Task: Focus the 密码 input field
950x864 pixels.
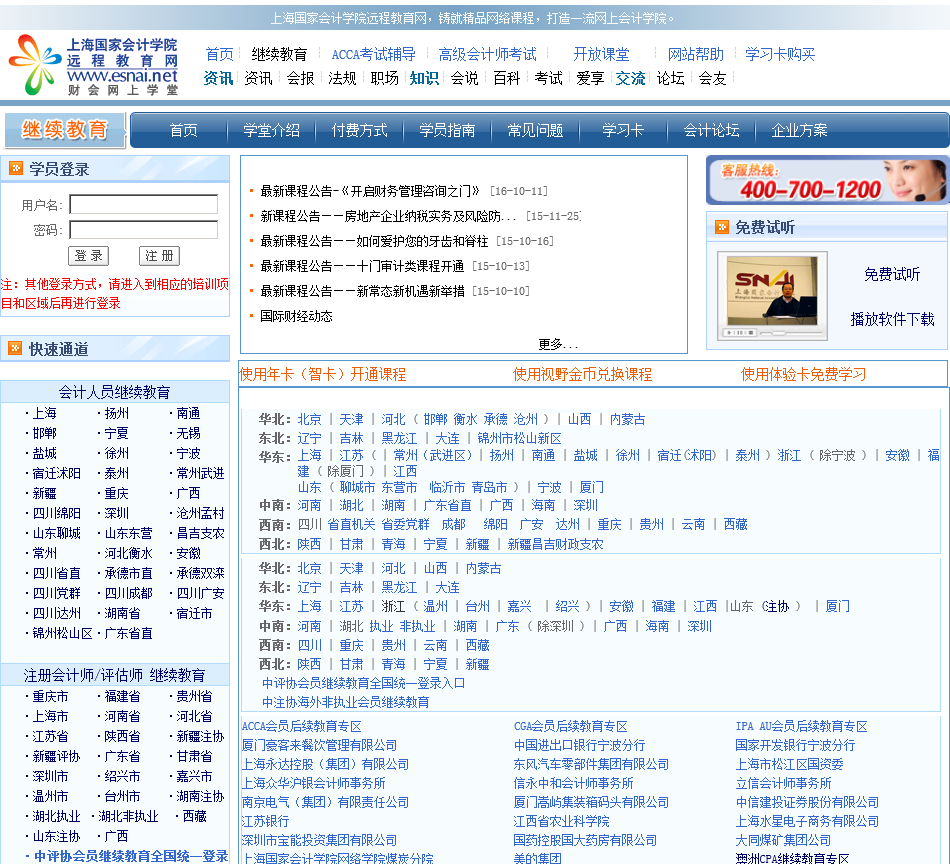Action: point(144,230)
